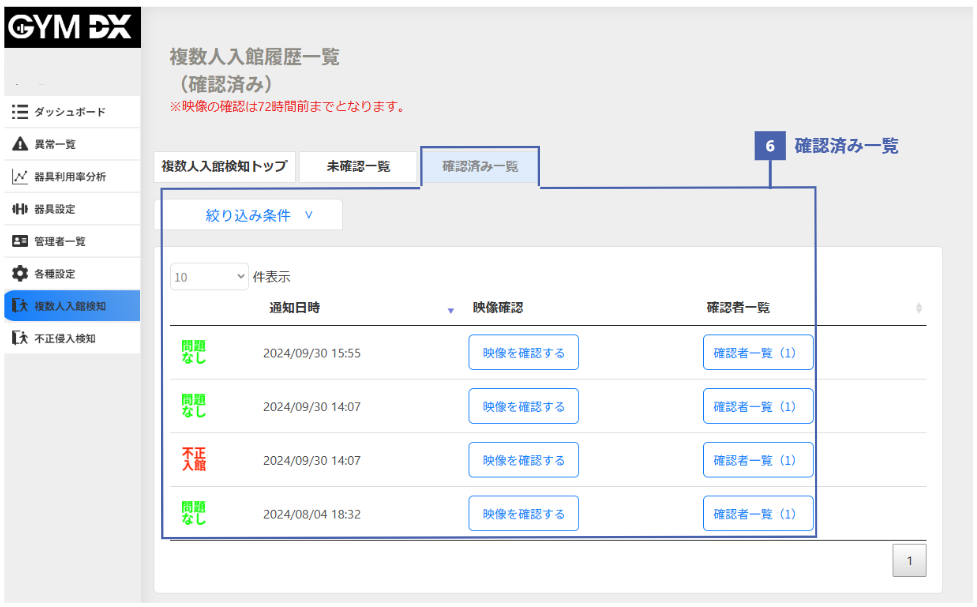
Task: Click 問題なし status in 2024/08/04 18:32 row
Action: coord(194,513)
